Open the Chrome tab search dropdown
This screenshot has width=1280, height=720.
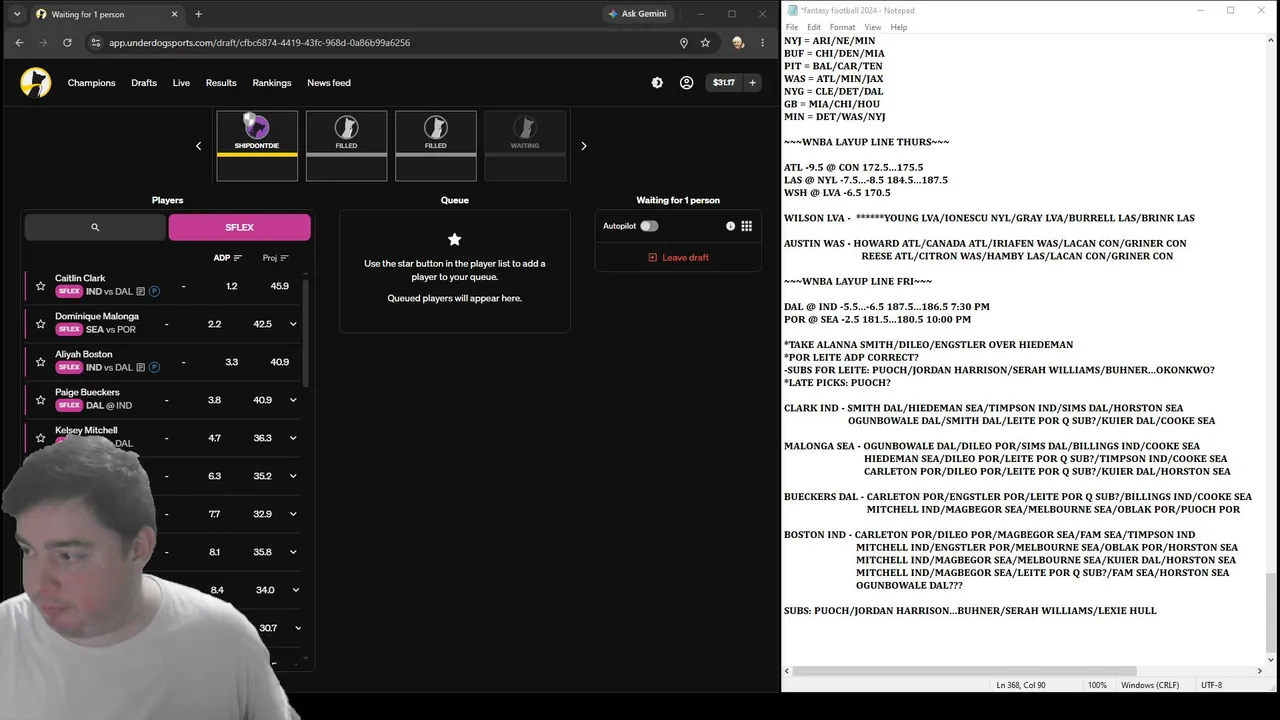click(x=17, y=14)
